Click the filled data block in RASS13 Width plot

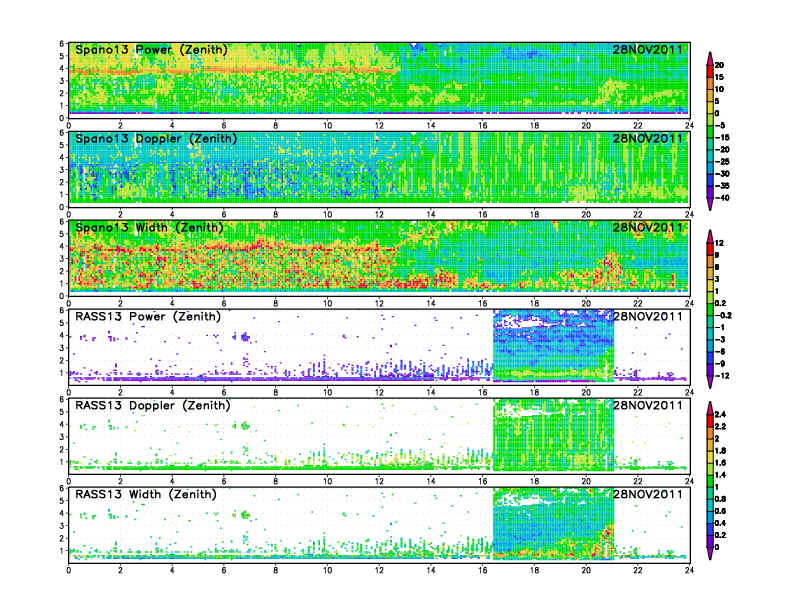pyautogui.click(x=554, y=524)
